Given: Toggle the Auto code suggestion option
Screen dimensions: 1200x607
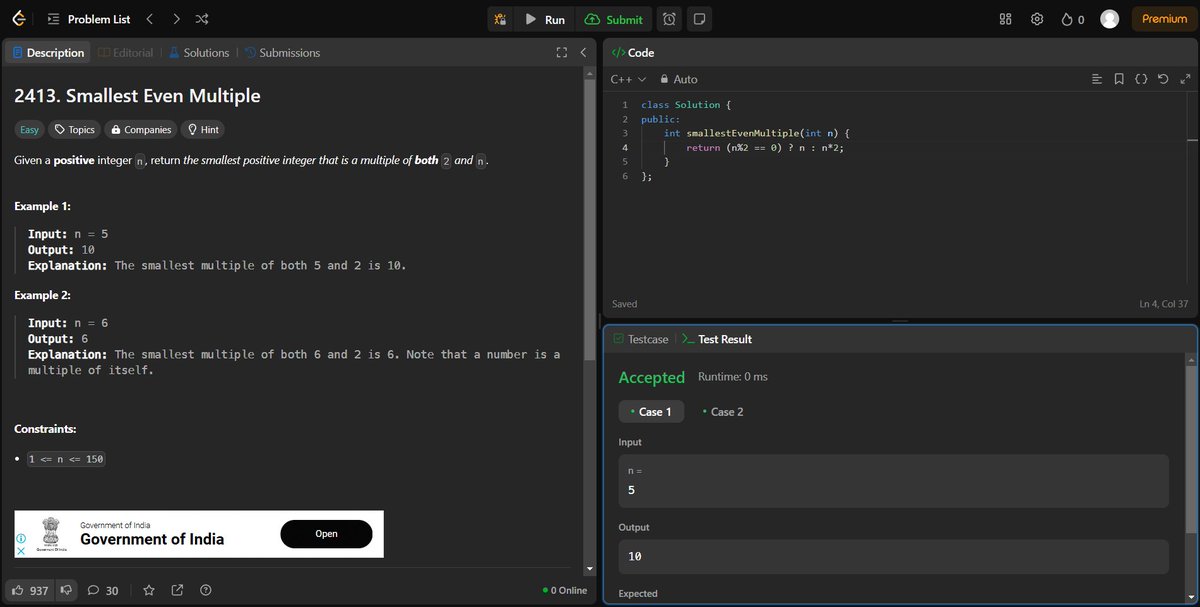Looking at the screenshot, I should 678,79.
